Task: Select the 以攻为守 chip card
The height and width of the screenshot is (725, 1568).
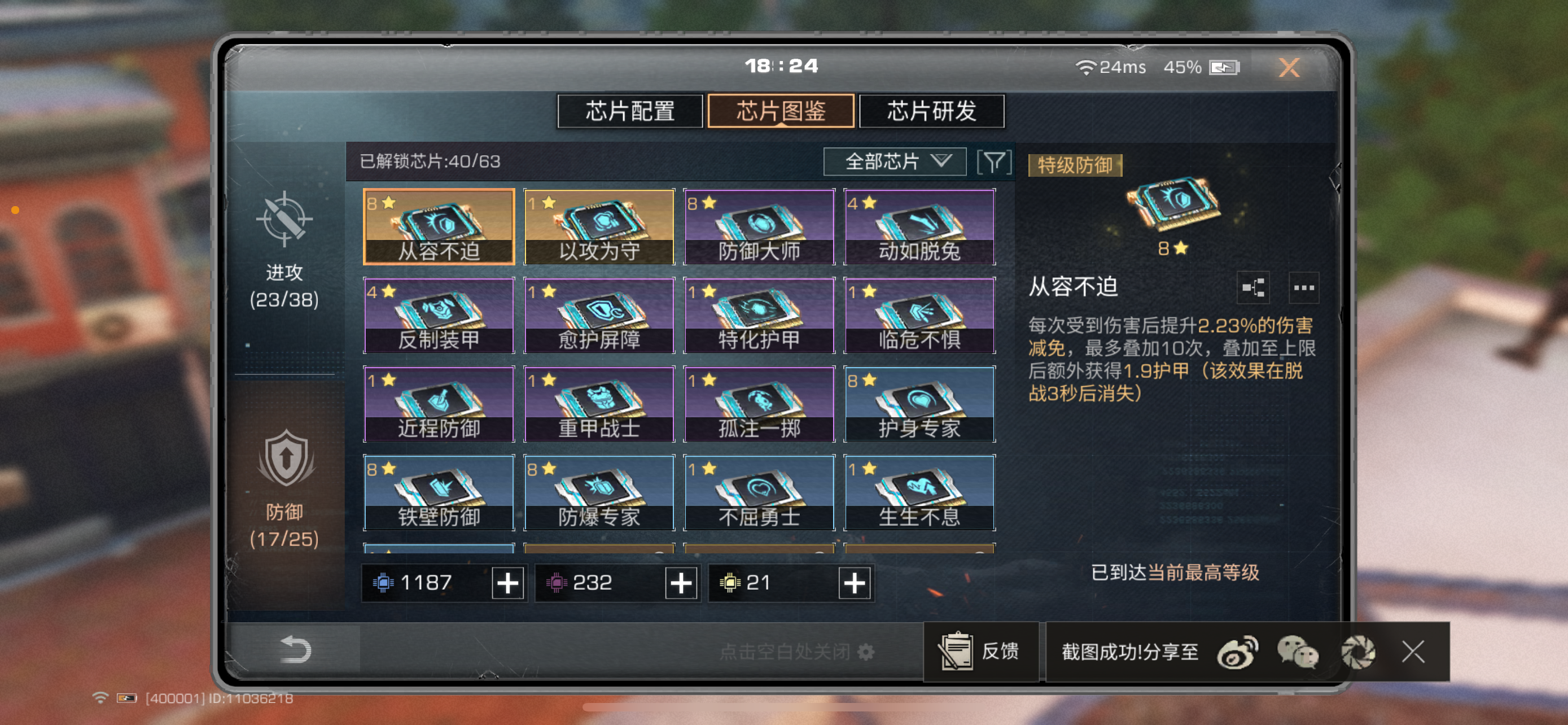Action: (x=599, y=226)
